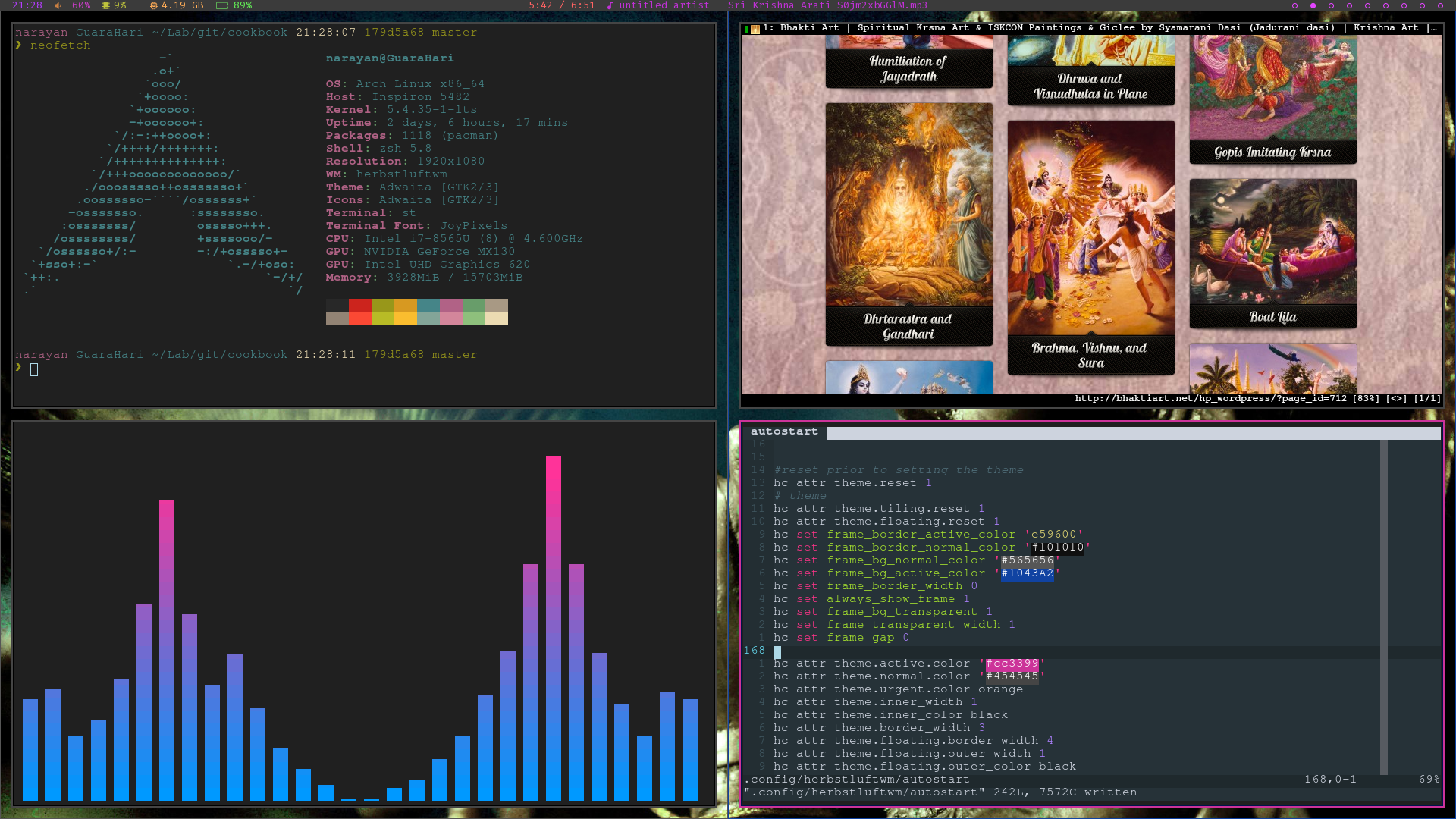Click the volume speaker icon in status bar
Viewport: 1456px width, 819px height.
click(58, 5)
